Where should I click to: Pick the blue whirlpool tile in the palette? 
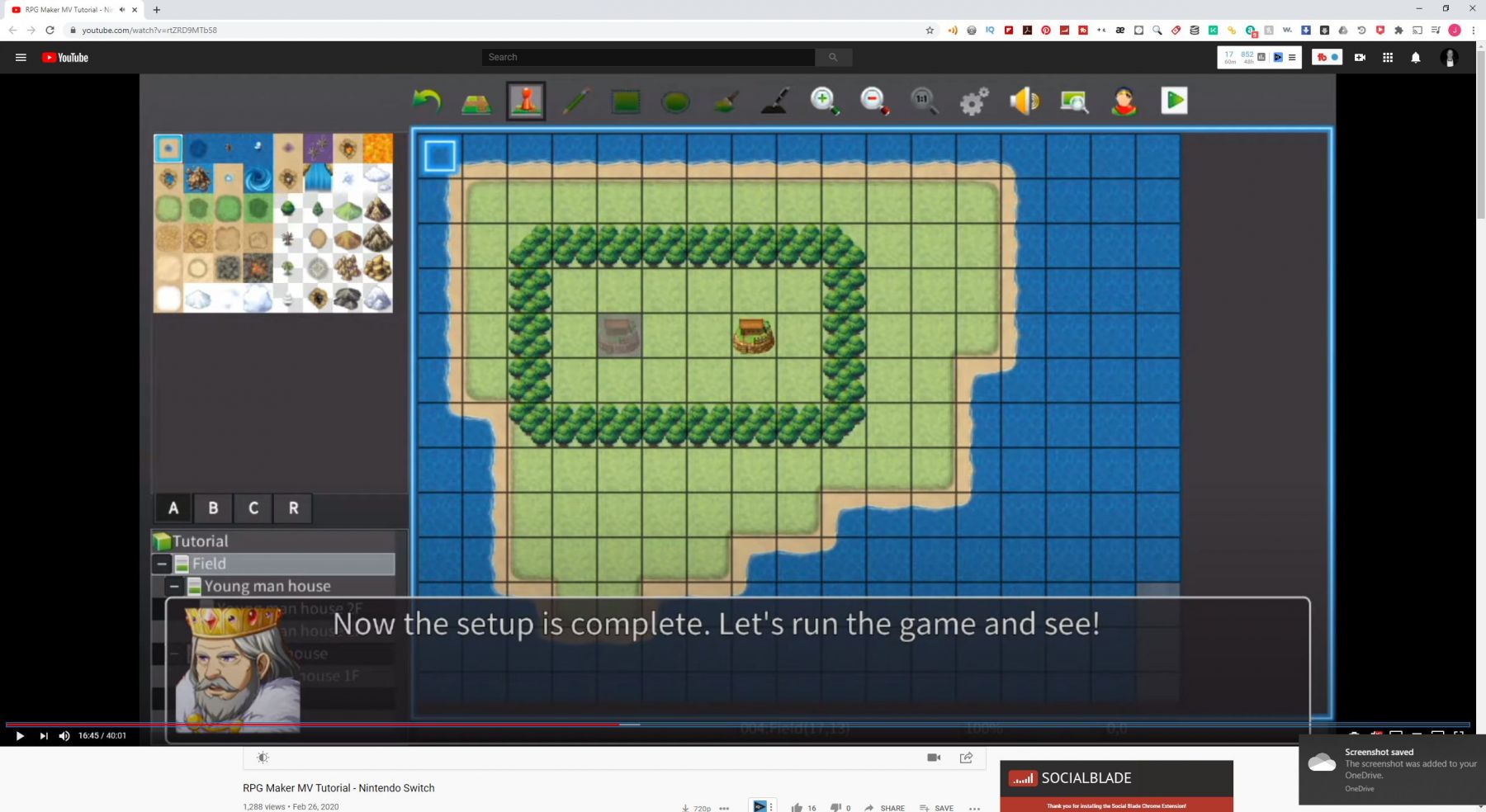tap(258, 178)
